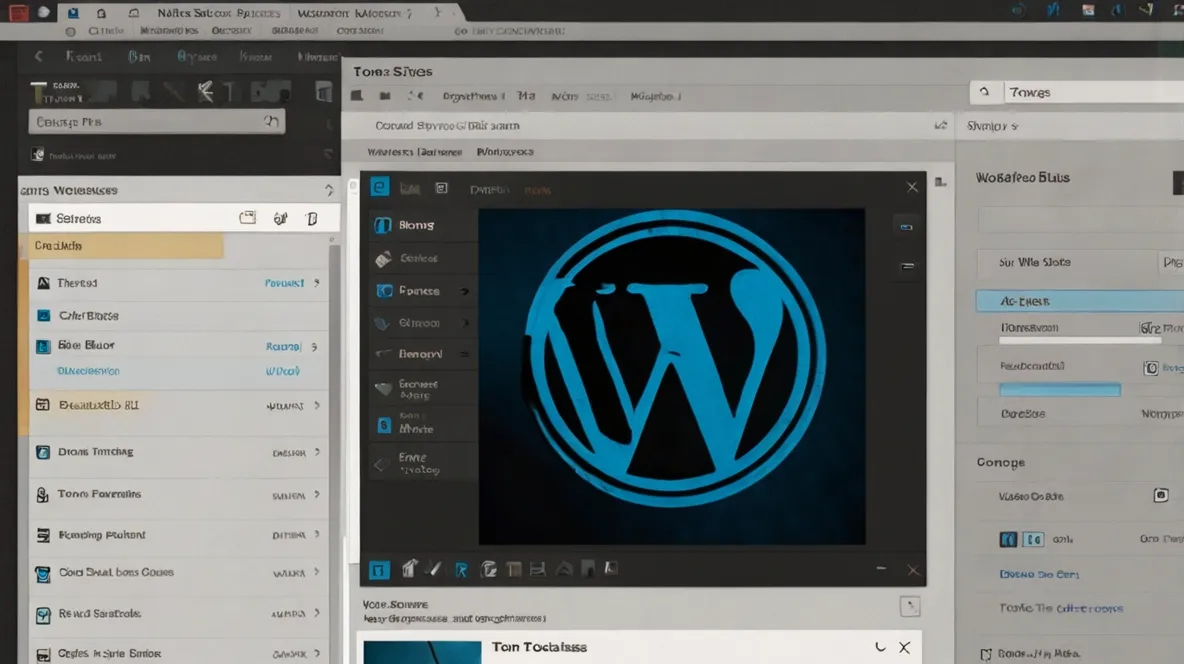The image size is (1184, 664).
Task: Open the 'Doeno Sio Cen' link
Action: (1039, 574)
